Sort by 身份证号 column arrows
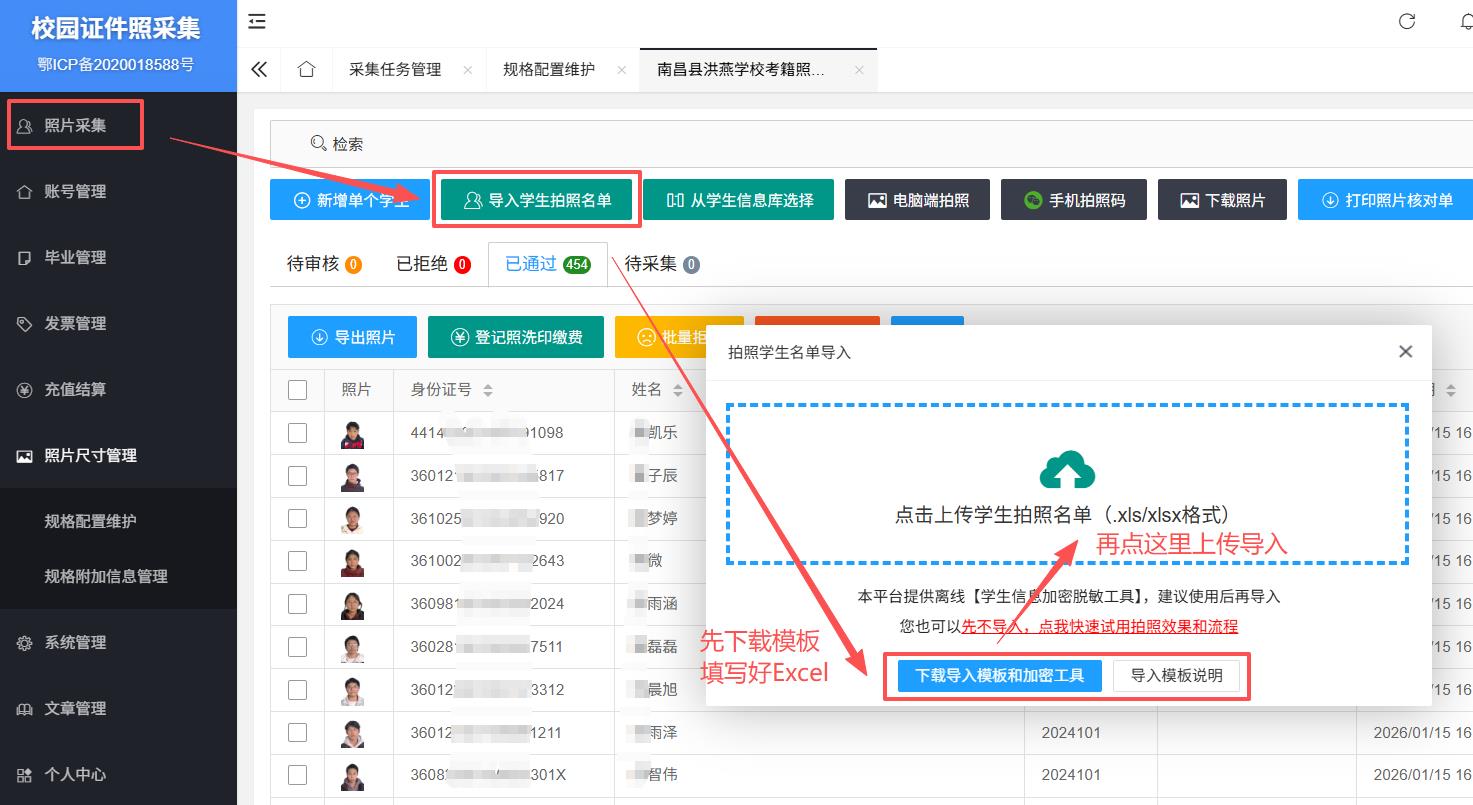The width and height of the screenshot is (1473, 805). coord(488,391)
